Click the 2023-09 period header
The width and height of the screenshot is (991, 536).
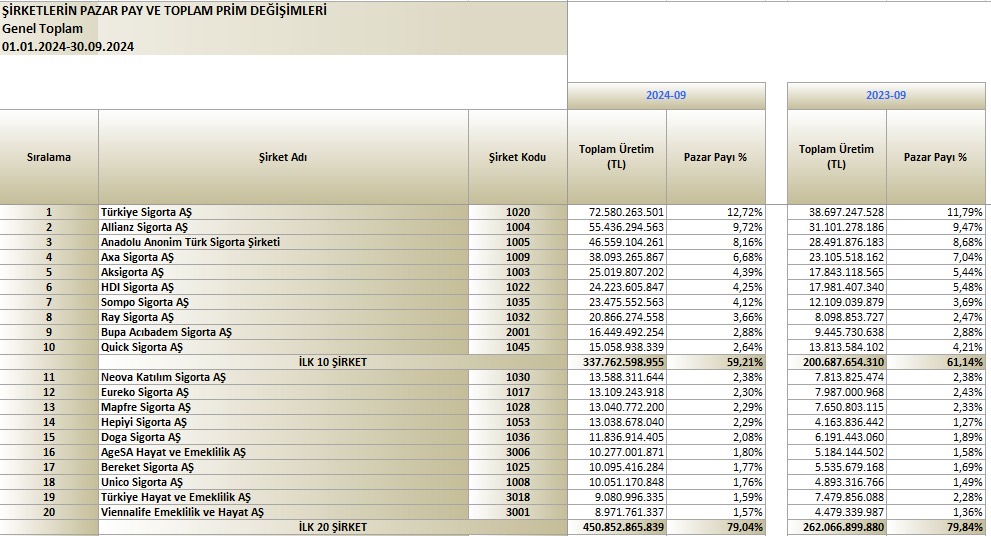tap(886, 95)
